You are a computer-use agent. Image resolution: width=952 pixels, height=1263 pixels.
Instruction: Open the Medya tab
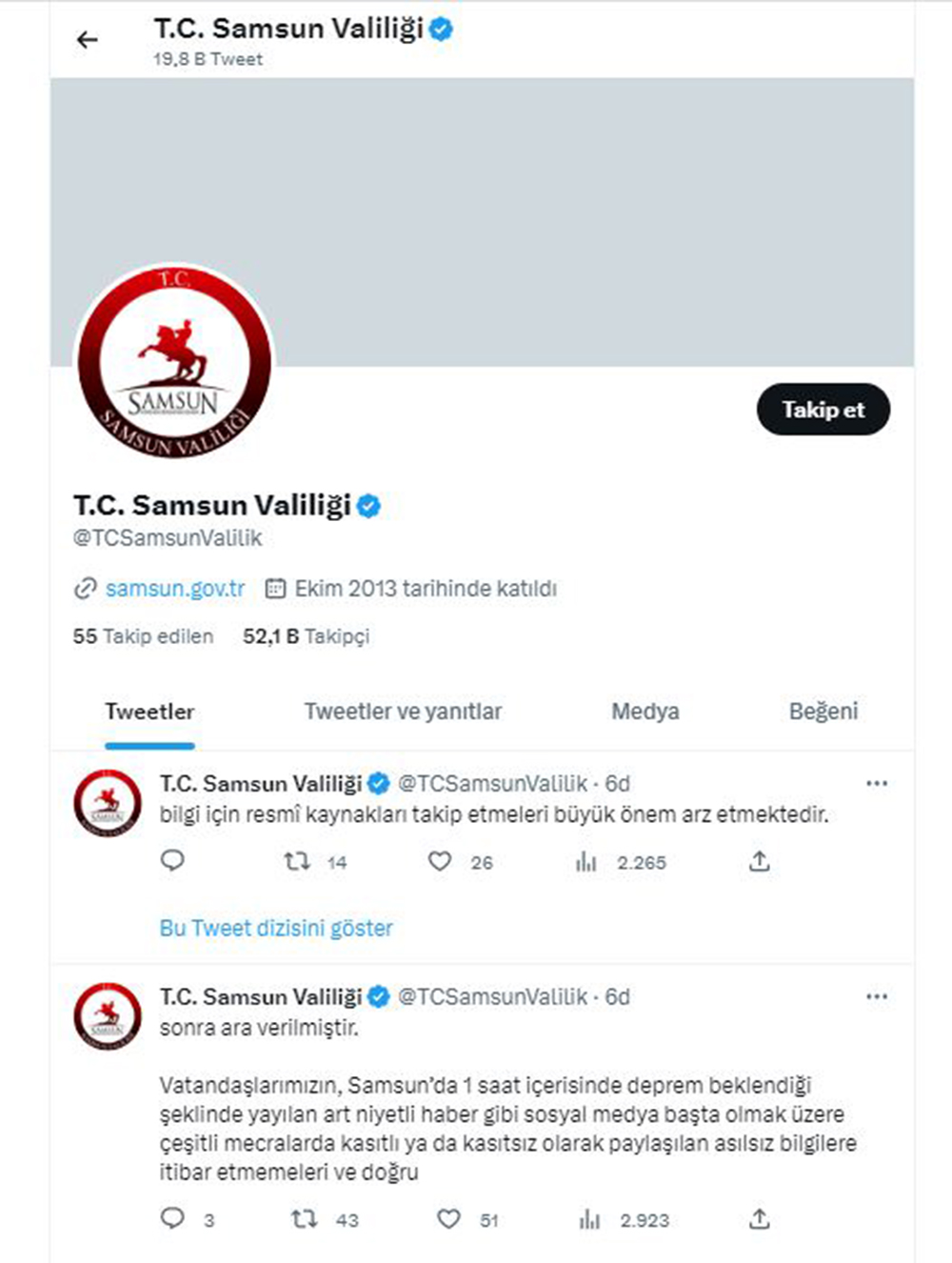[x=645, y=712]
